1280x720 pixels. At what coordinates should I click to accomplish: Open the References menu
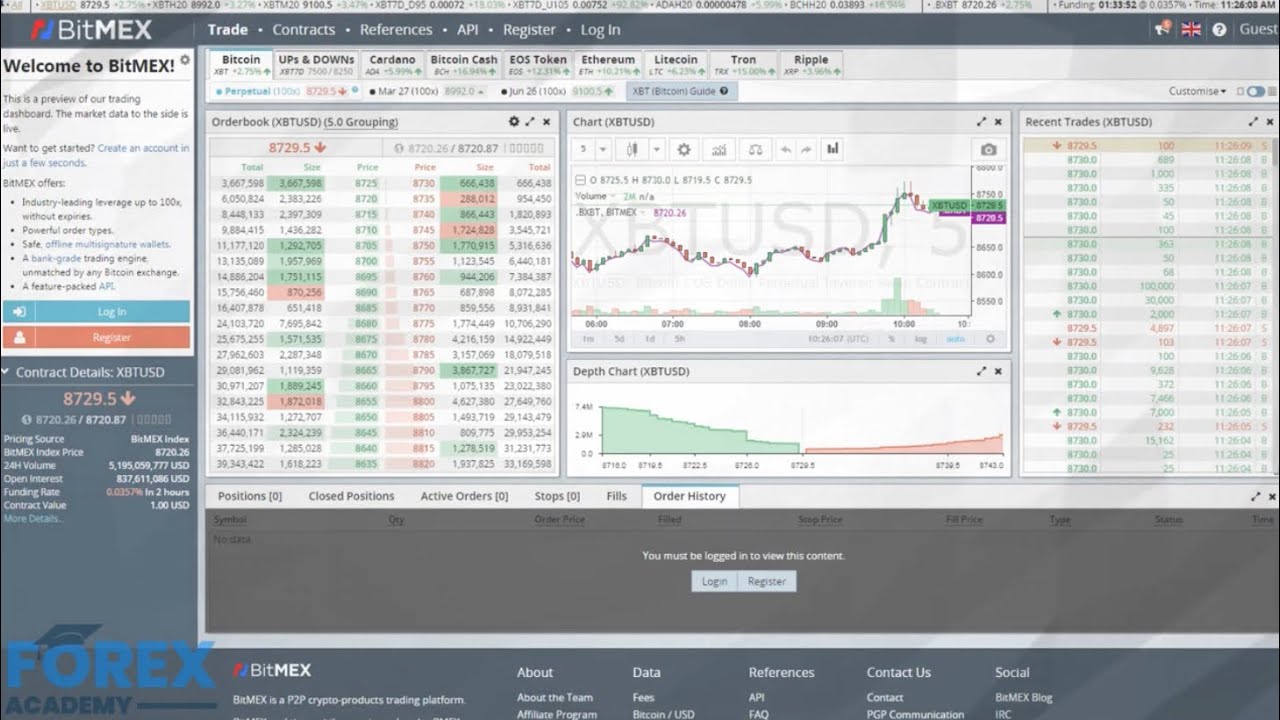pos(396,29)
